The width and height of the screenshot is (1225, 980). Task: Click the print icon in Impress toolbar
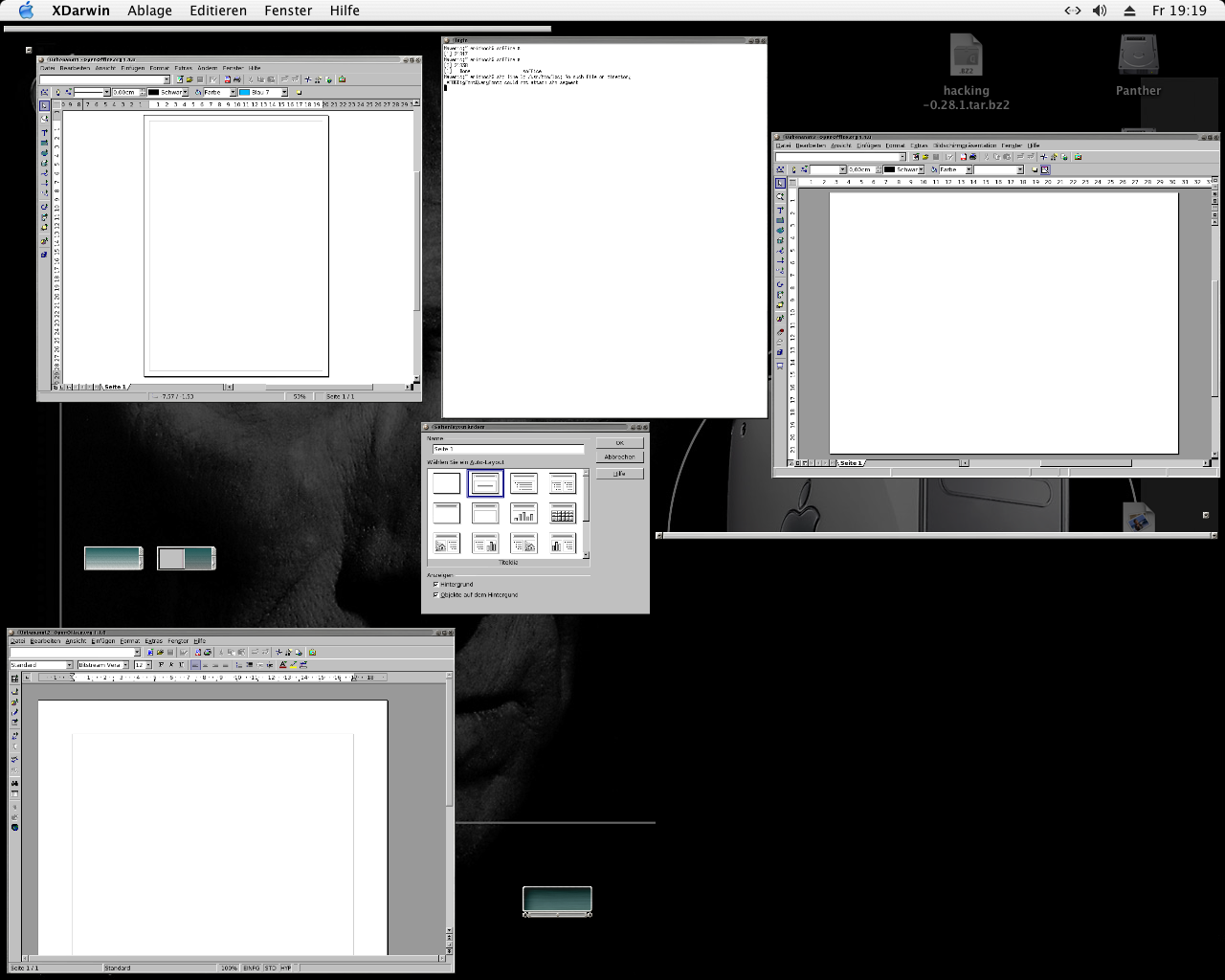pyautogui.click(x=973, y=157)
